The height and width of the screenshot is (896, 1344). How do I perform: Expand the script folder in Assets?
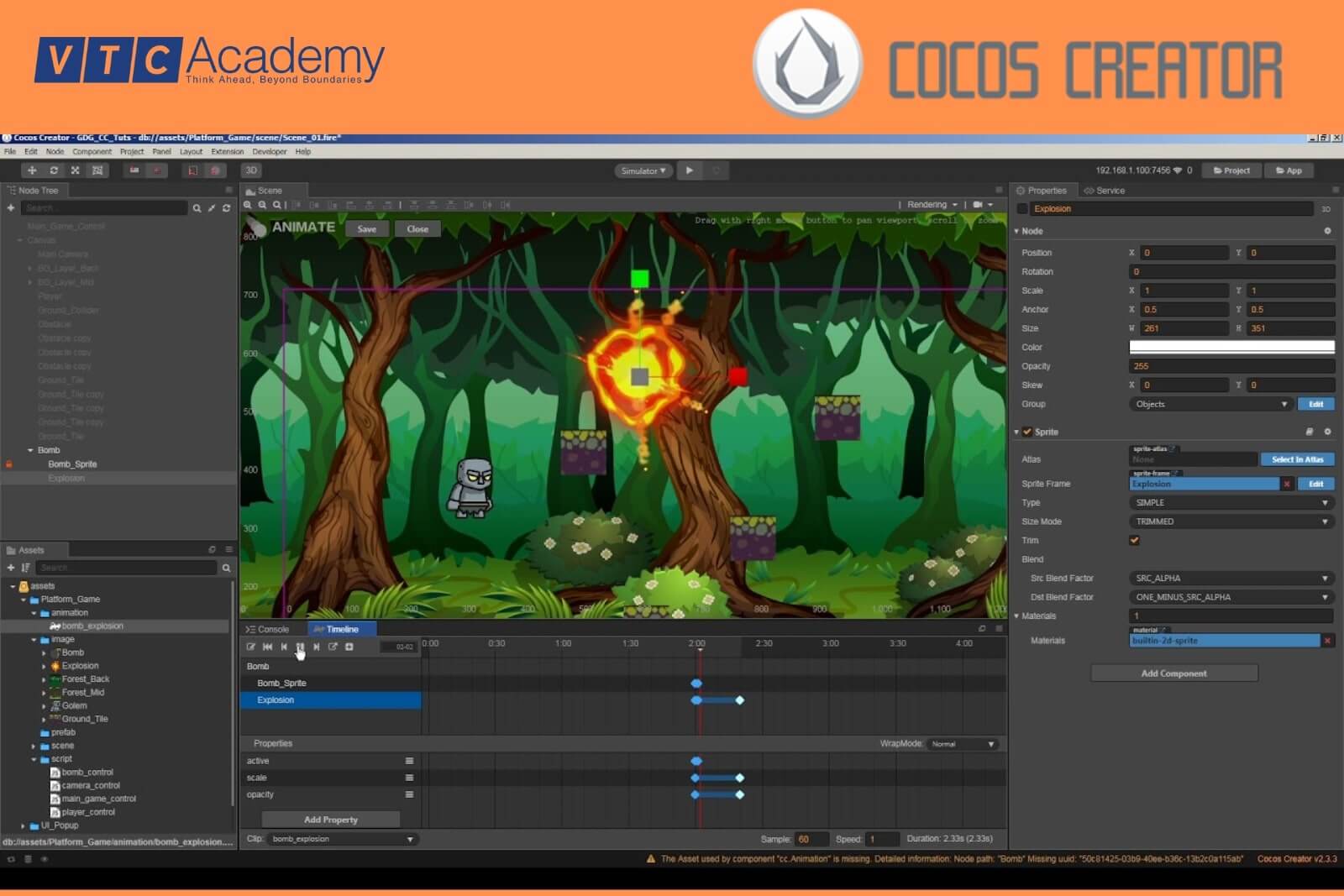coord(34,758)
